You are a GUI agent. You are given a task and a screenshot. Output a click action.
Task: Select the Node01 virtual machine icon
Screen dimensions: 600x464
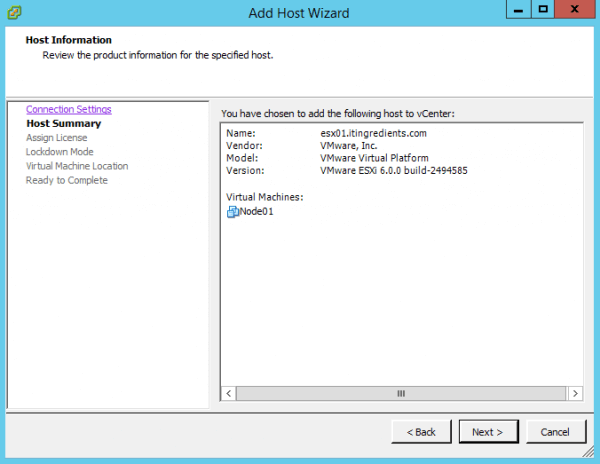click(x=233, y=212)
